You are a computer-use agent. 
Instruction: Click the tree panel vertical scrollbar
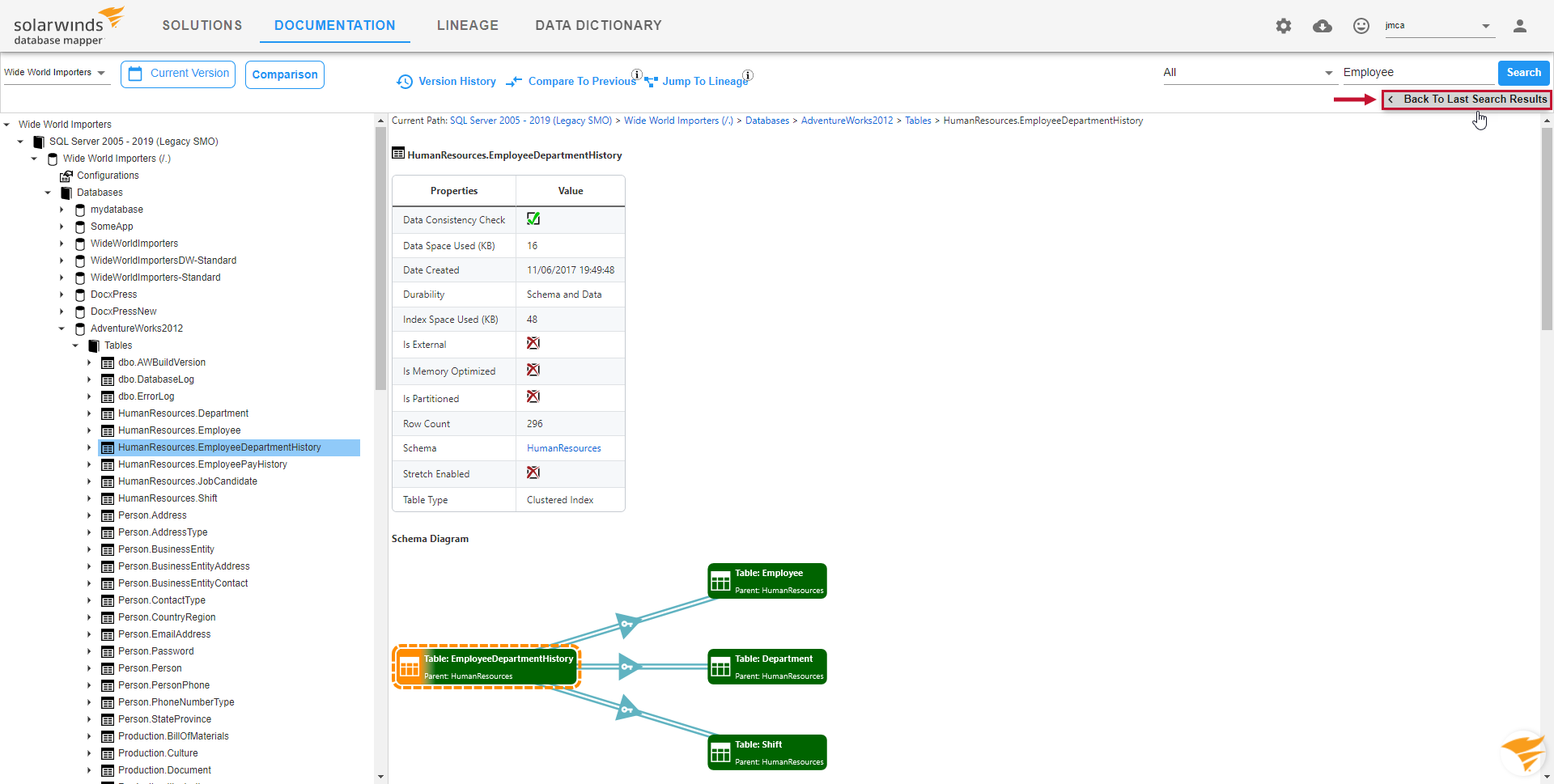pos(380,259)
